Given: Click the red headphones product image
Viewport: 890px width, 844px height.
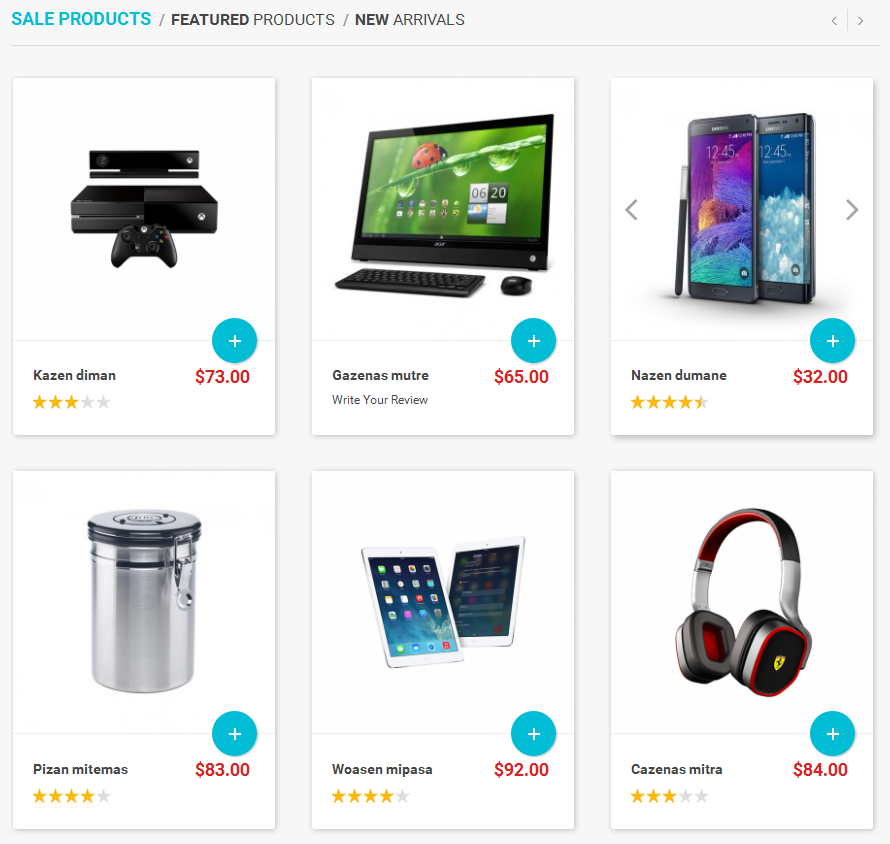Looking at the screenshot, I should pos(743,602).
